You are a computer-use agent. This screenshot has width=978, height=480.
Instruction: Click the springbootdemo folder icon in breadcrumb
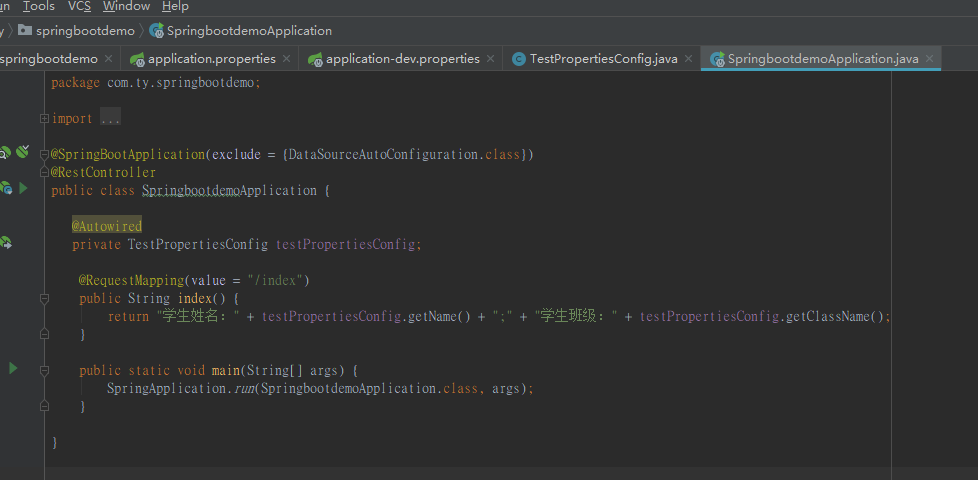pos(25,30)
